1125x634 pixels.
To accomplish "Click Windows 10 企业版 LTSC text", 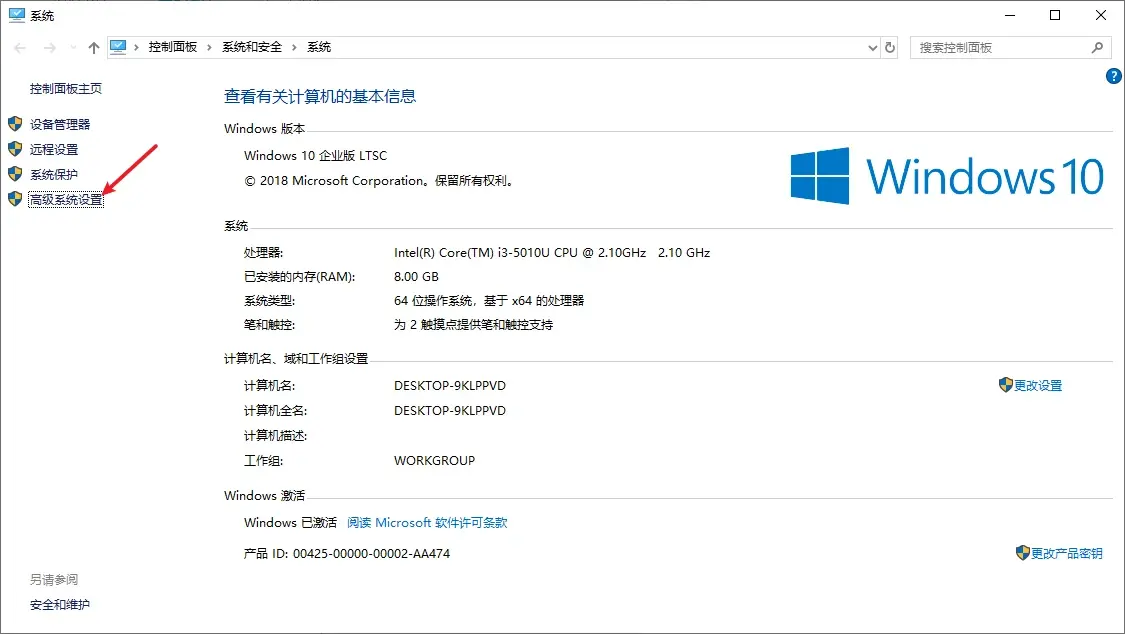I will (316, 156).
